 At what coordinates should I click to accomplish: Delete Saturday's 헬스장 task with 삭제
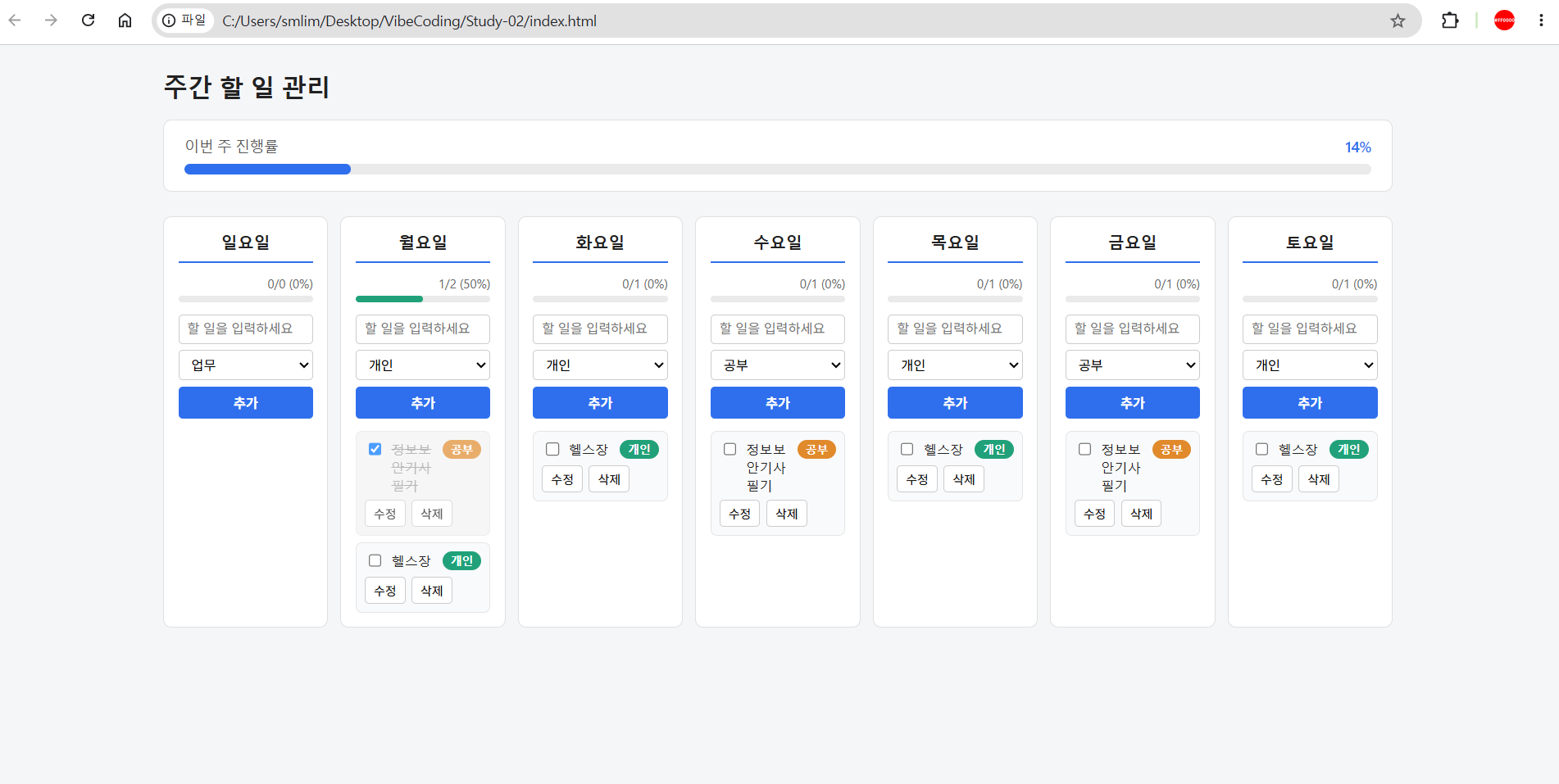click(1319, 479)
